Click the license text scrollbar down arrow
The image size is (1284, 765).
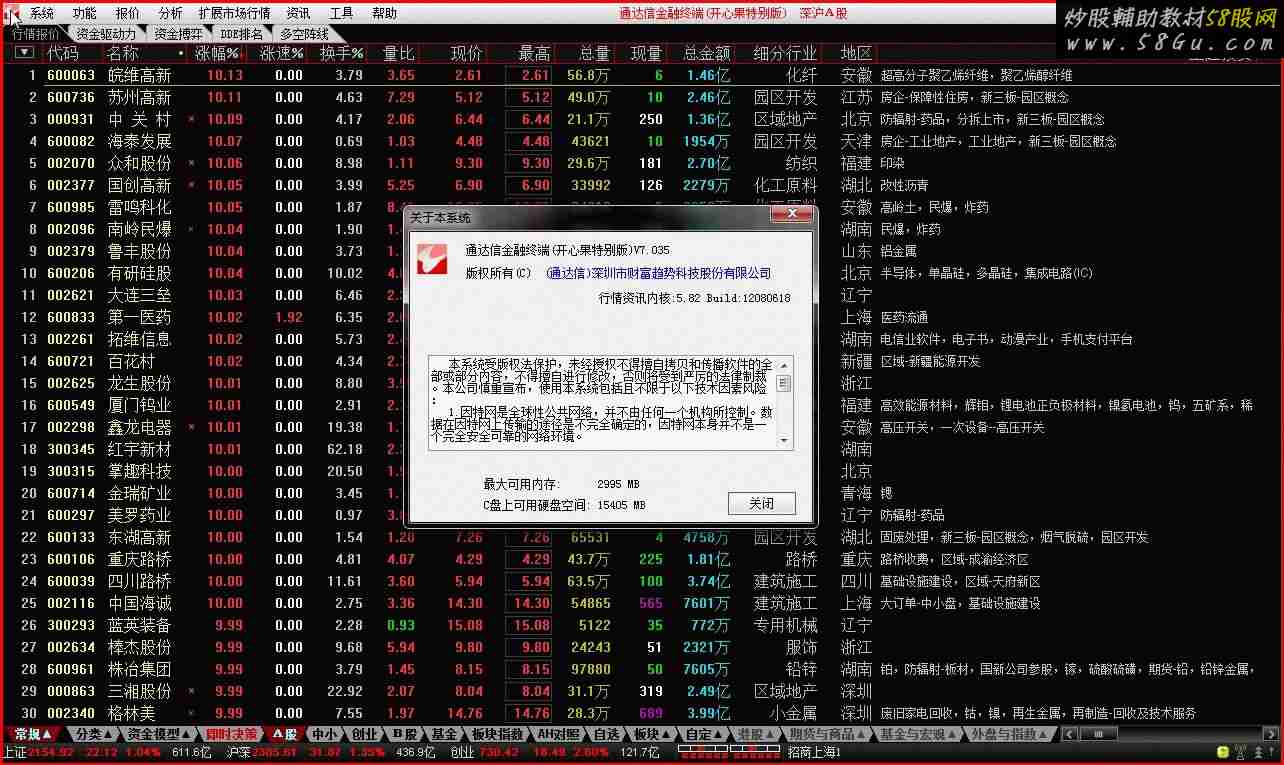tap(784, 442)
